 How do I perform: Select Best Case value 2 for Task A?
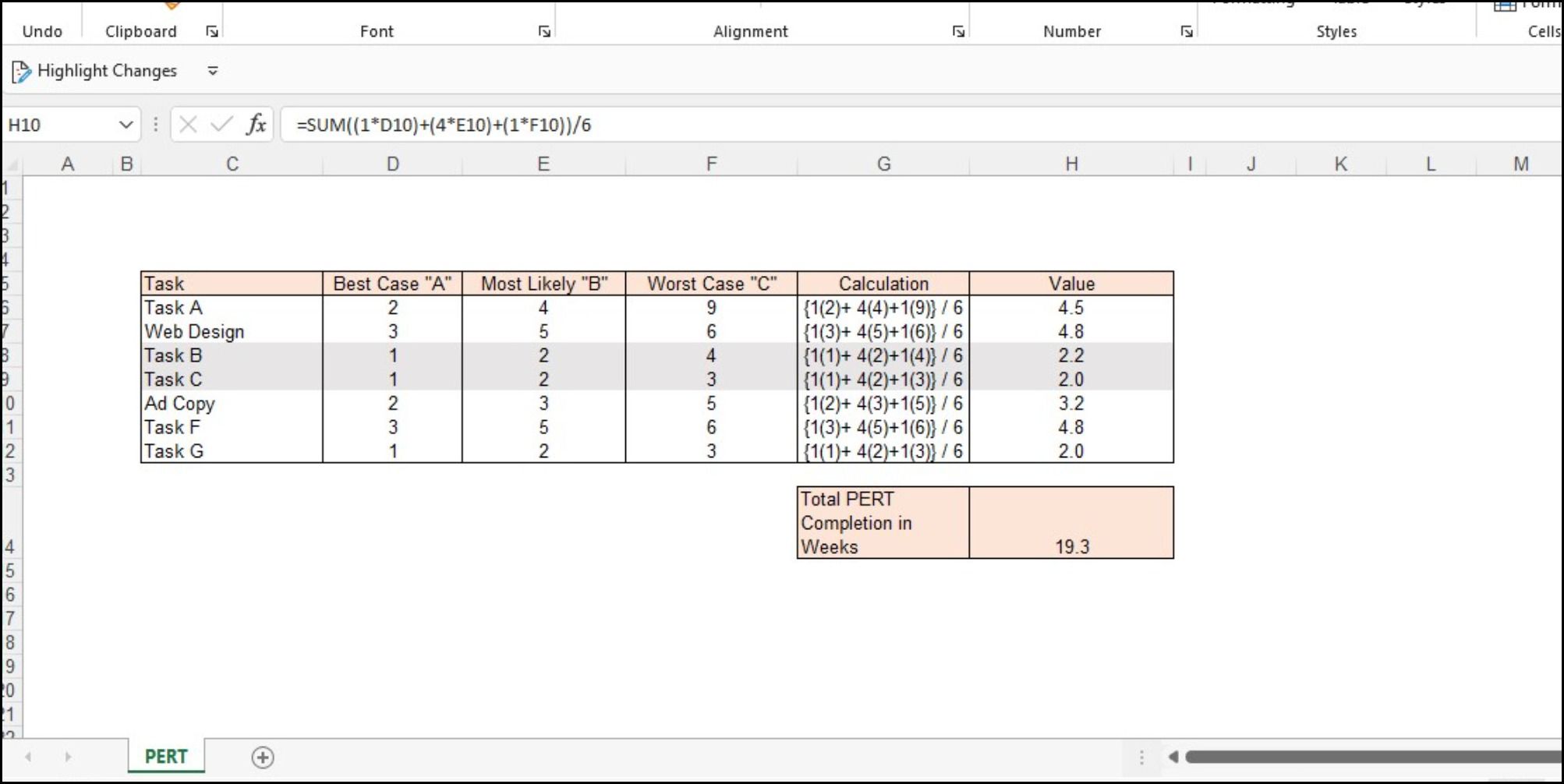(x=392, y=308)
